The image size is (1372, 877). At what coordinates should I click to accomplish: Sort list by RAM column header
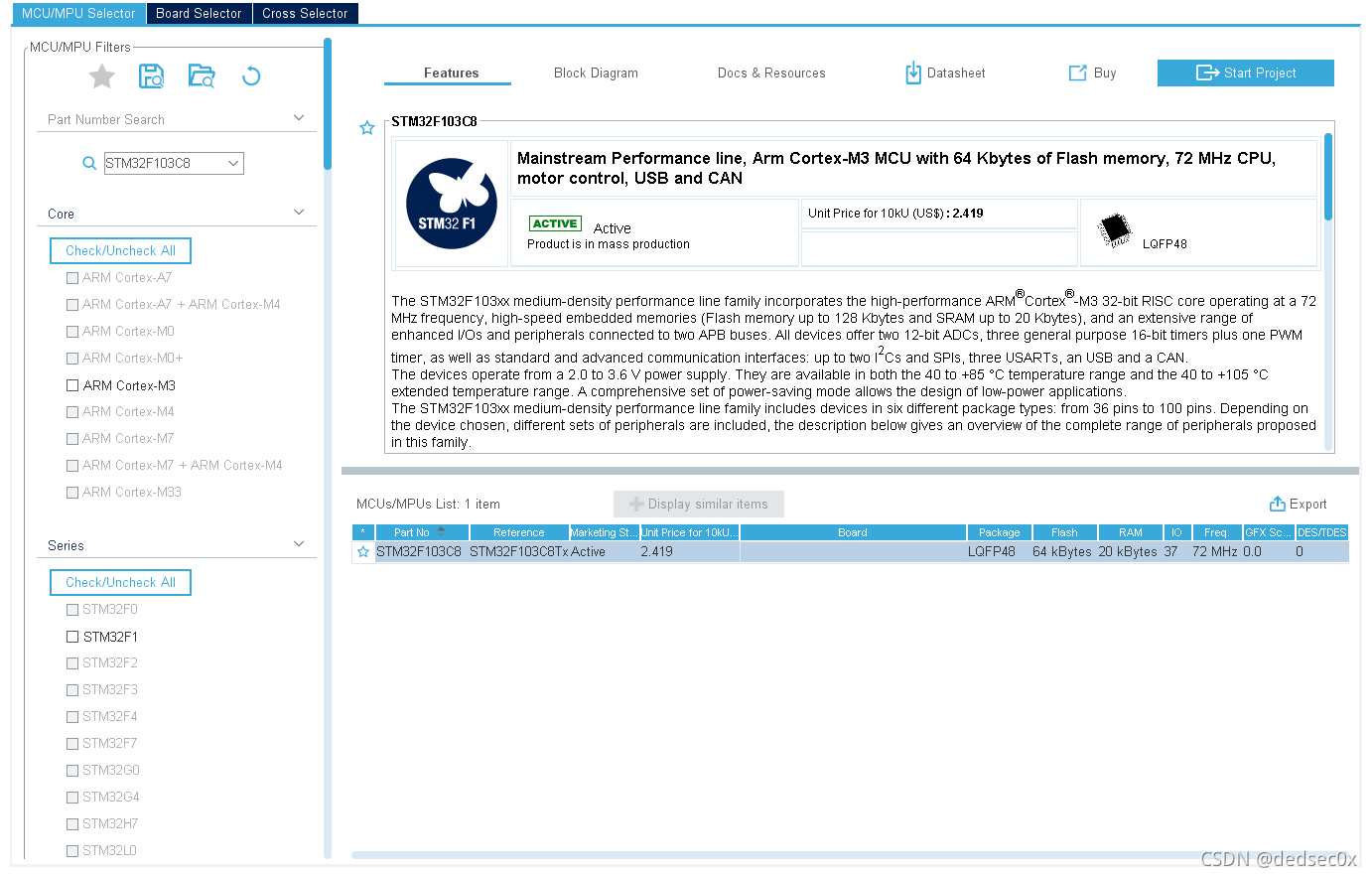tap(1131, 532)
